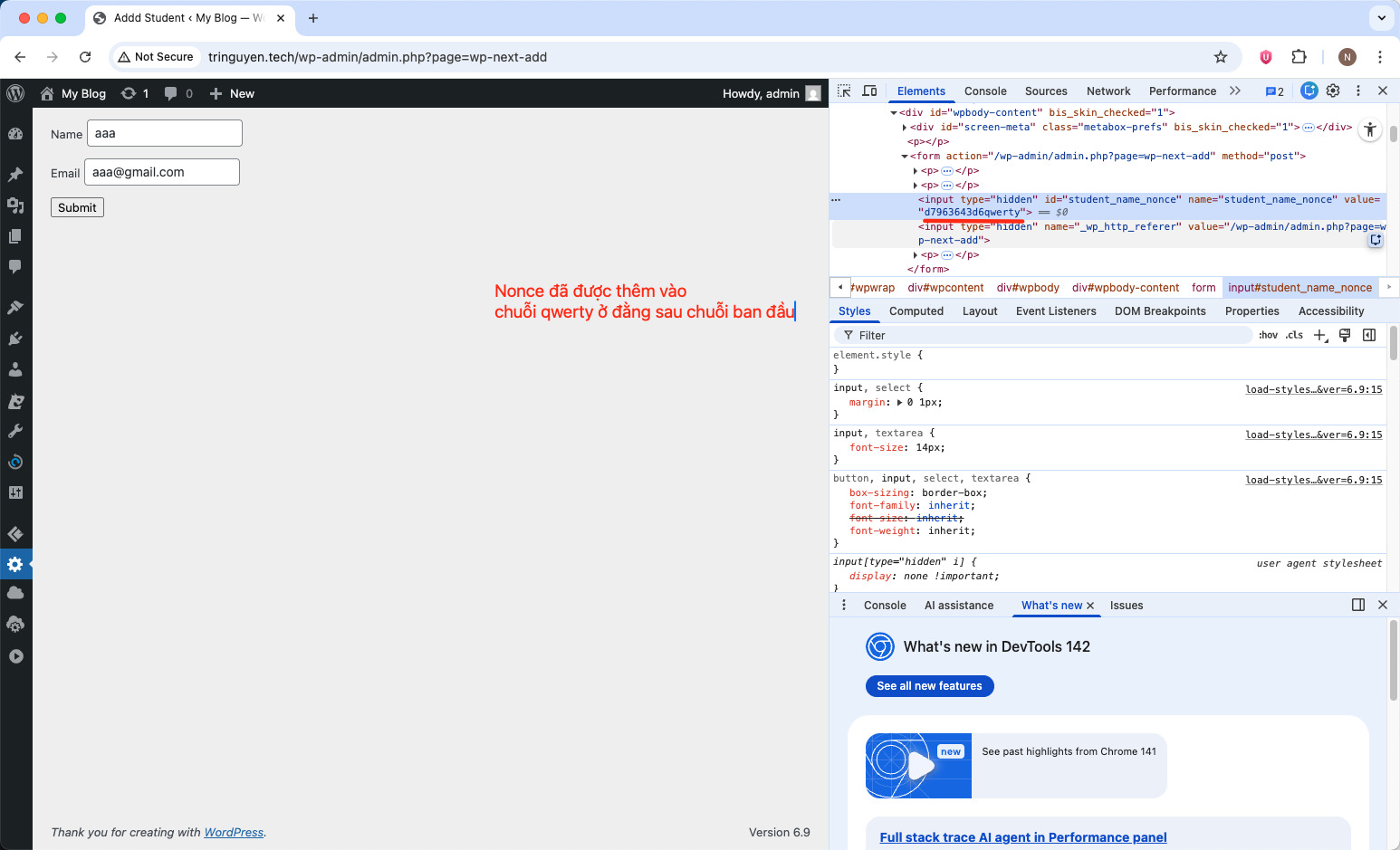The image size is (1400, 850).
Task: Click See all new features button
Action: coord(929,686)
